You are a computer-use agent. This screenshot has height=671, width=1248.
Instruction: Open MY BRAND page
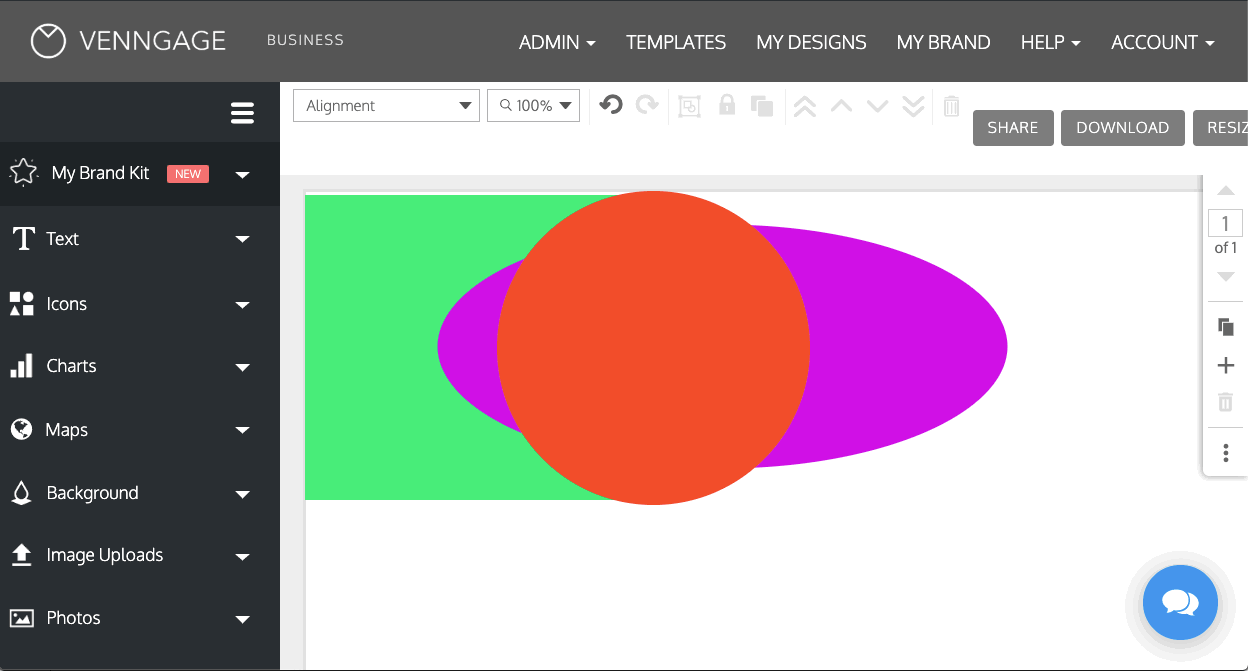[943, 42]
